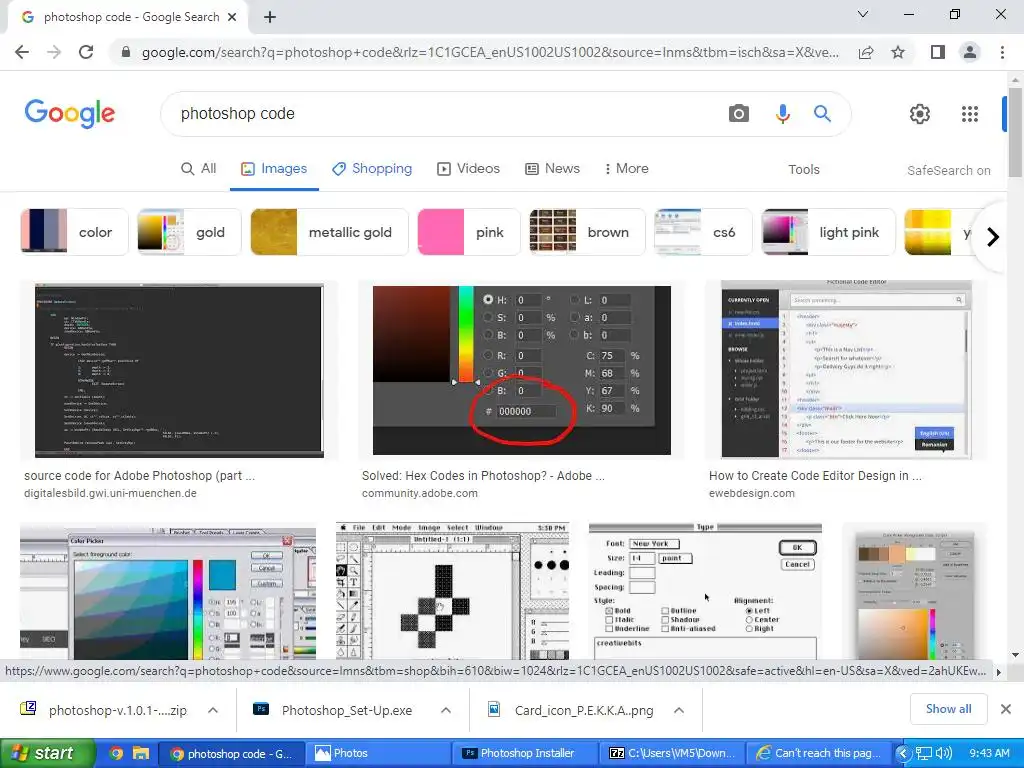Show more filter chips arrow

click(993, 236)
